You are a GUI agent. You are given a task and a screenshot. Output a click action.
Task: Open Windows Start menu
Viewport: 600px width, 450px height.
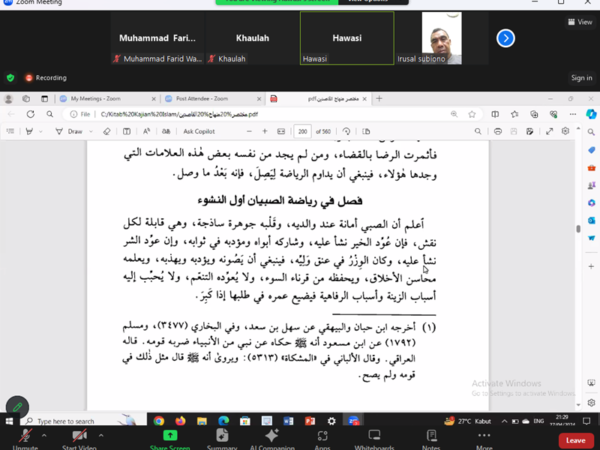pos(9,421)
